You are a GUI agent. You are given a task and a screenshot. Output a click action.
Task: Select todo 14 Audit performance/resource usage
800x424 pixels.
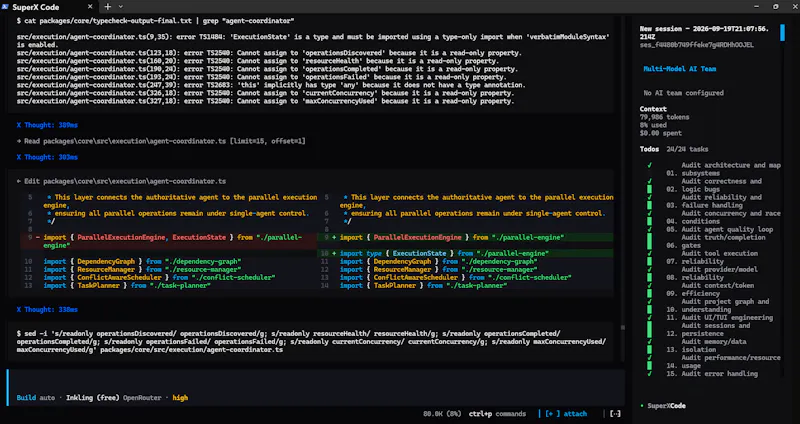(x=723, y=362)
